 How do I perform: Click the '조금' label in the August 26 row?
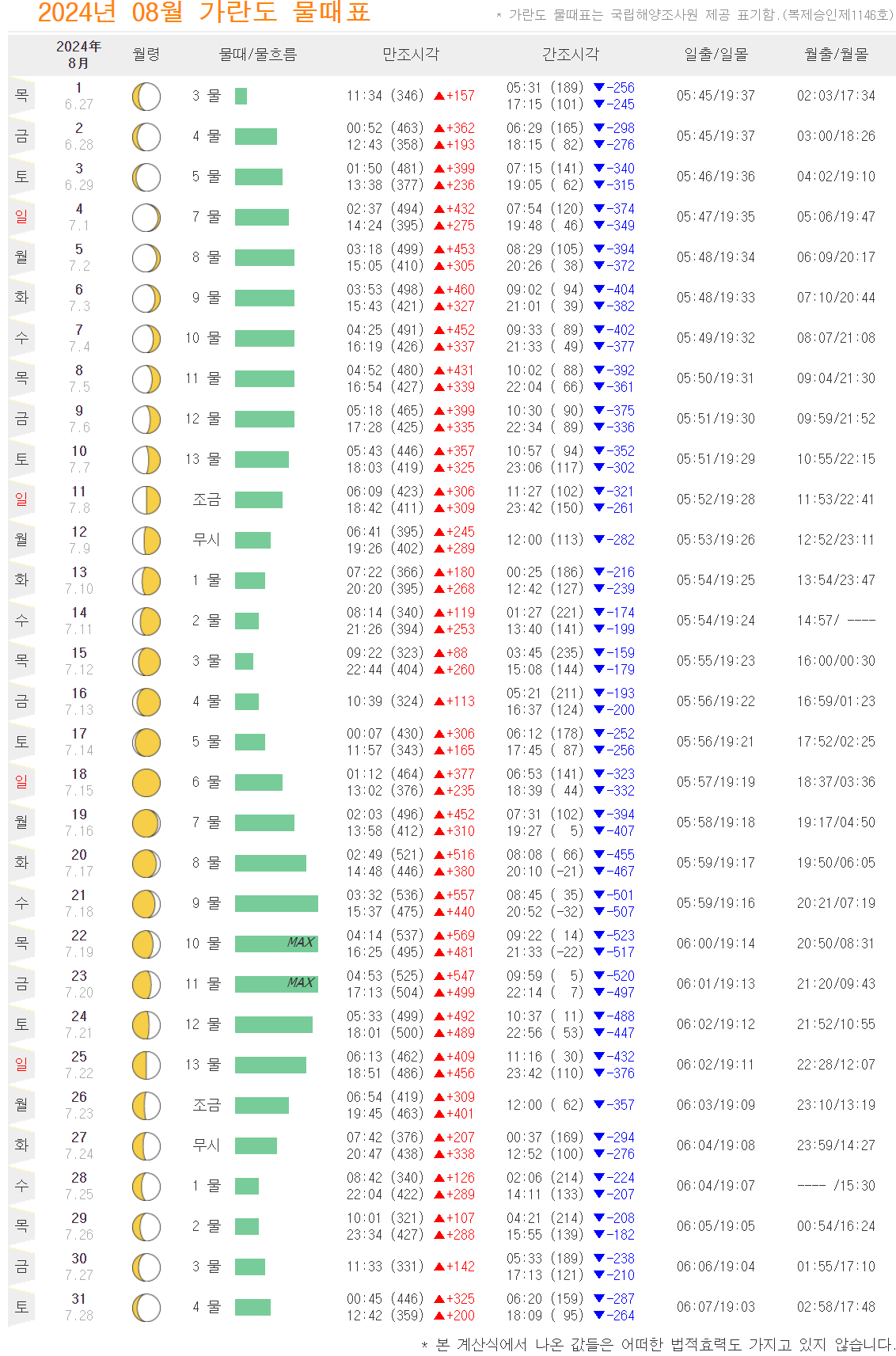[x=207, y=1105]
